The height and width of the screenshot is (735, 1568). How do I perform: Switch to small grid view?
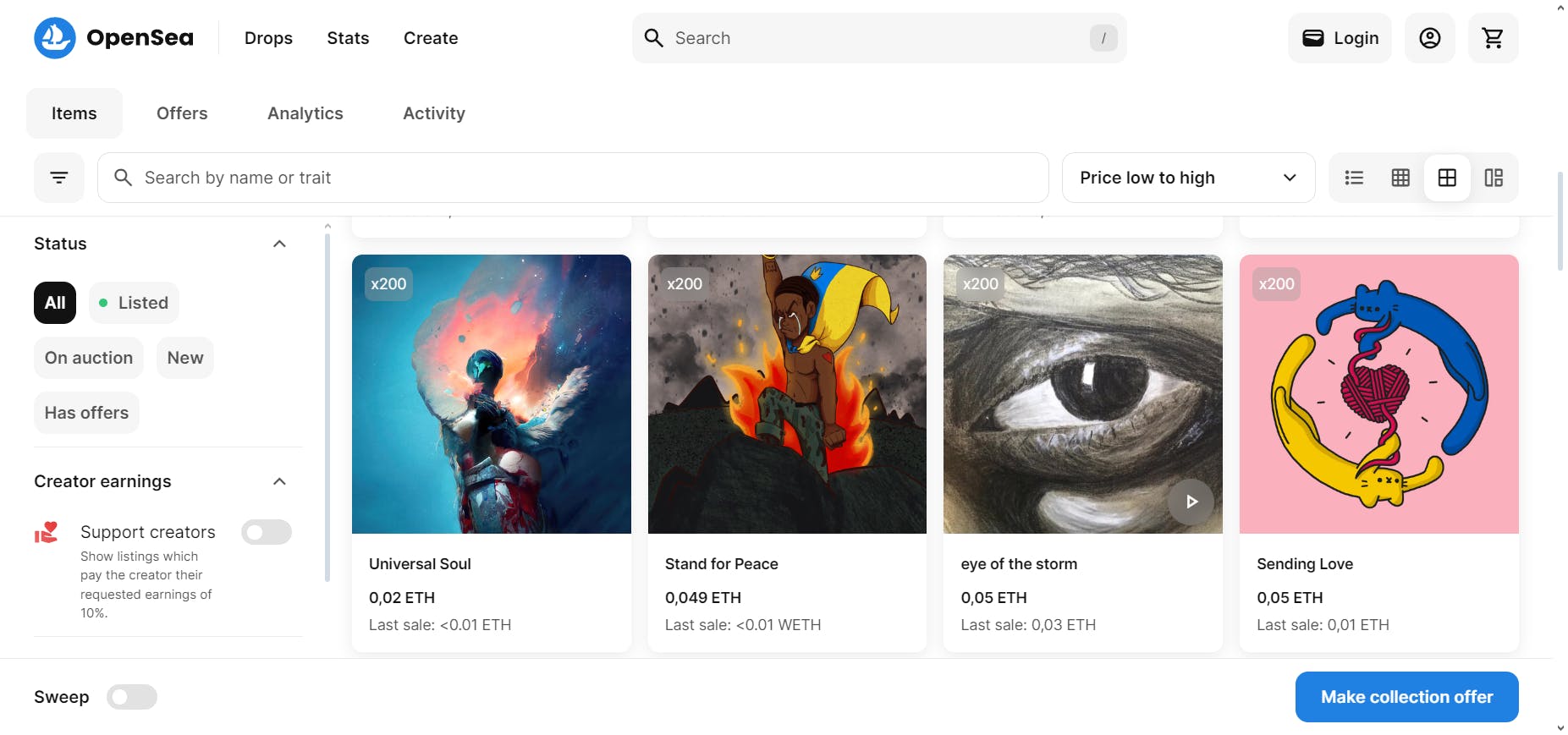(x=1400, y=178)
